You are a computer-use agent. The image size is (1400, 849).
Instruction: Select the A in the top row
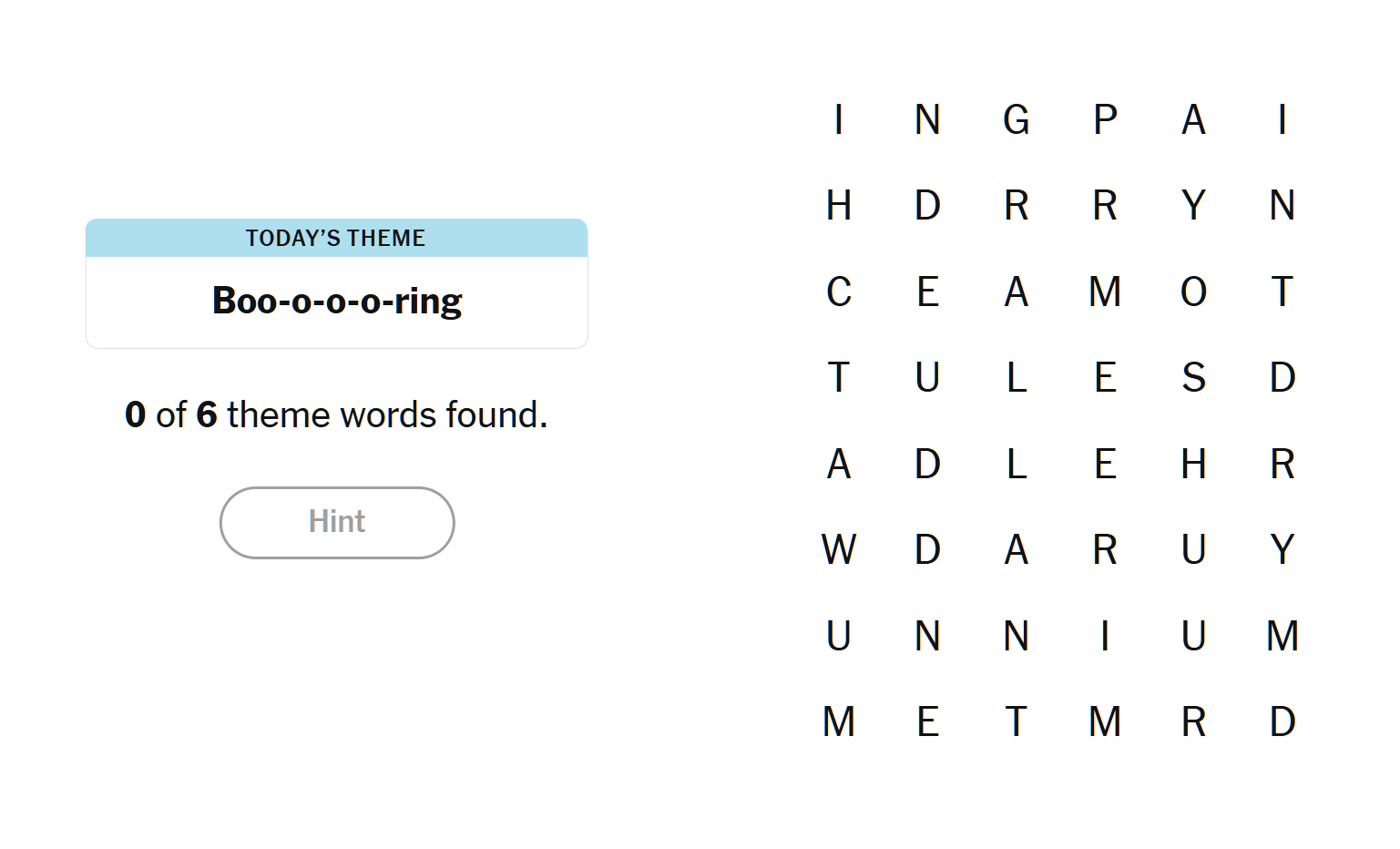[x=1193, y=119]
